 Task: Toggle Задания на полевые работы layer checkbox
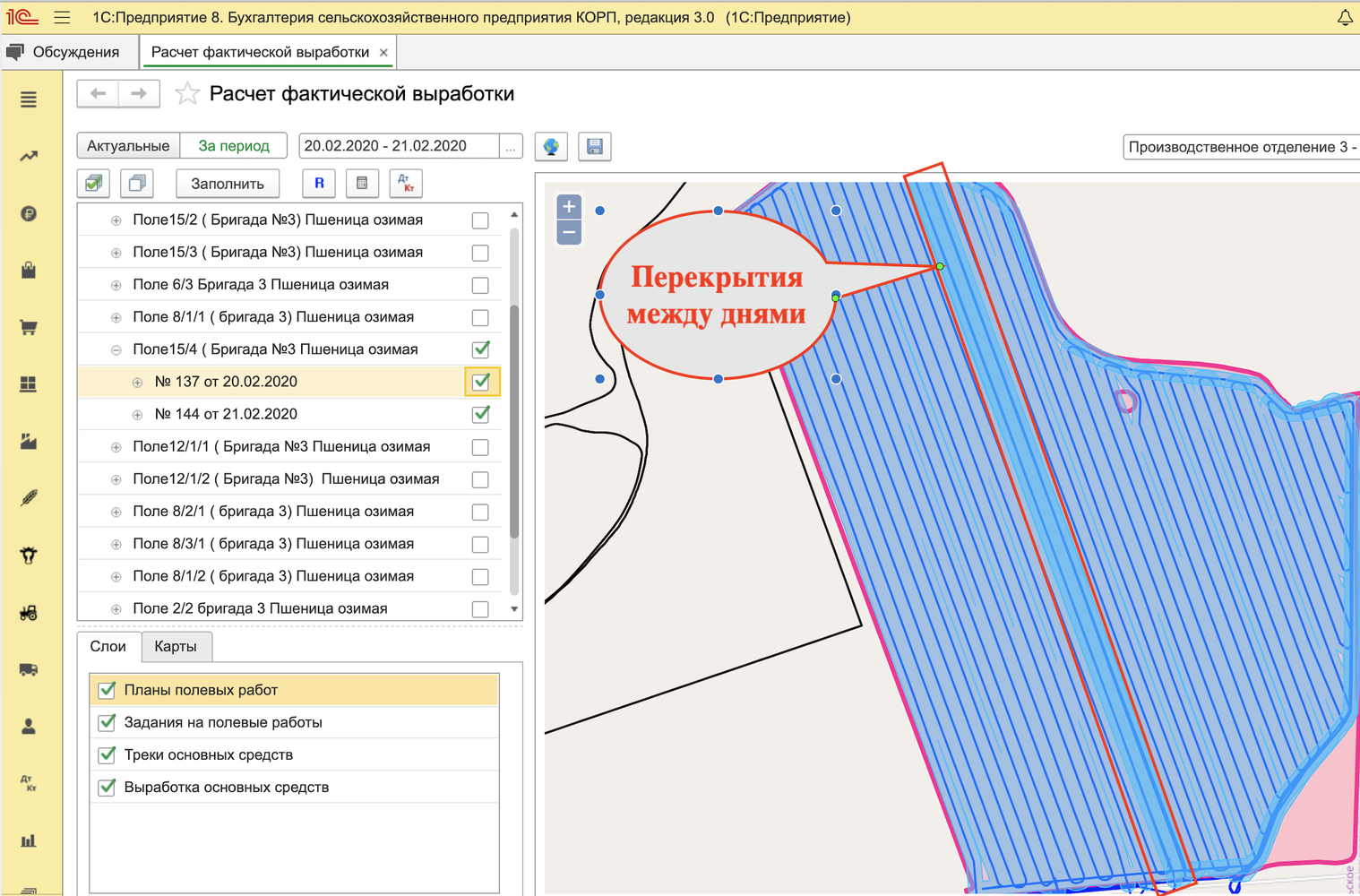107,722
